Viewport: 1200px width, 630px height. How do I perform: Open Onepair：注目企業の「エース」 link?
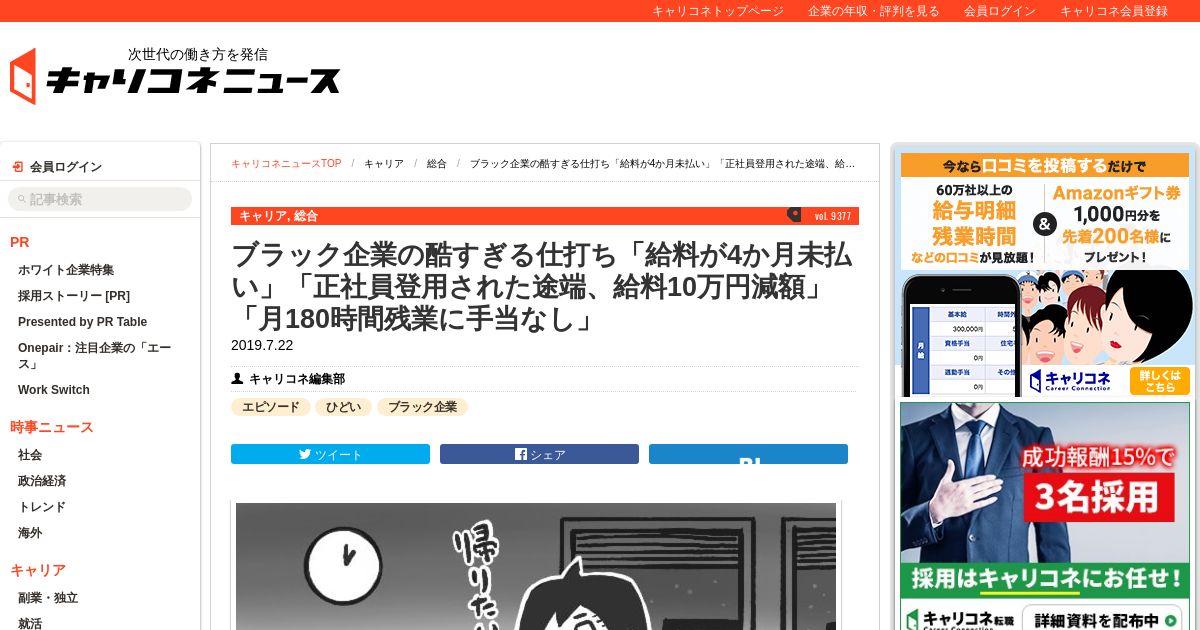95,356
